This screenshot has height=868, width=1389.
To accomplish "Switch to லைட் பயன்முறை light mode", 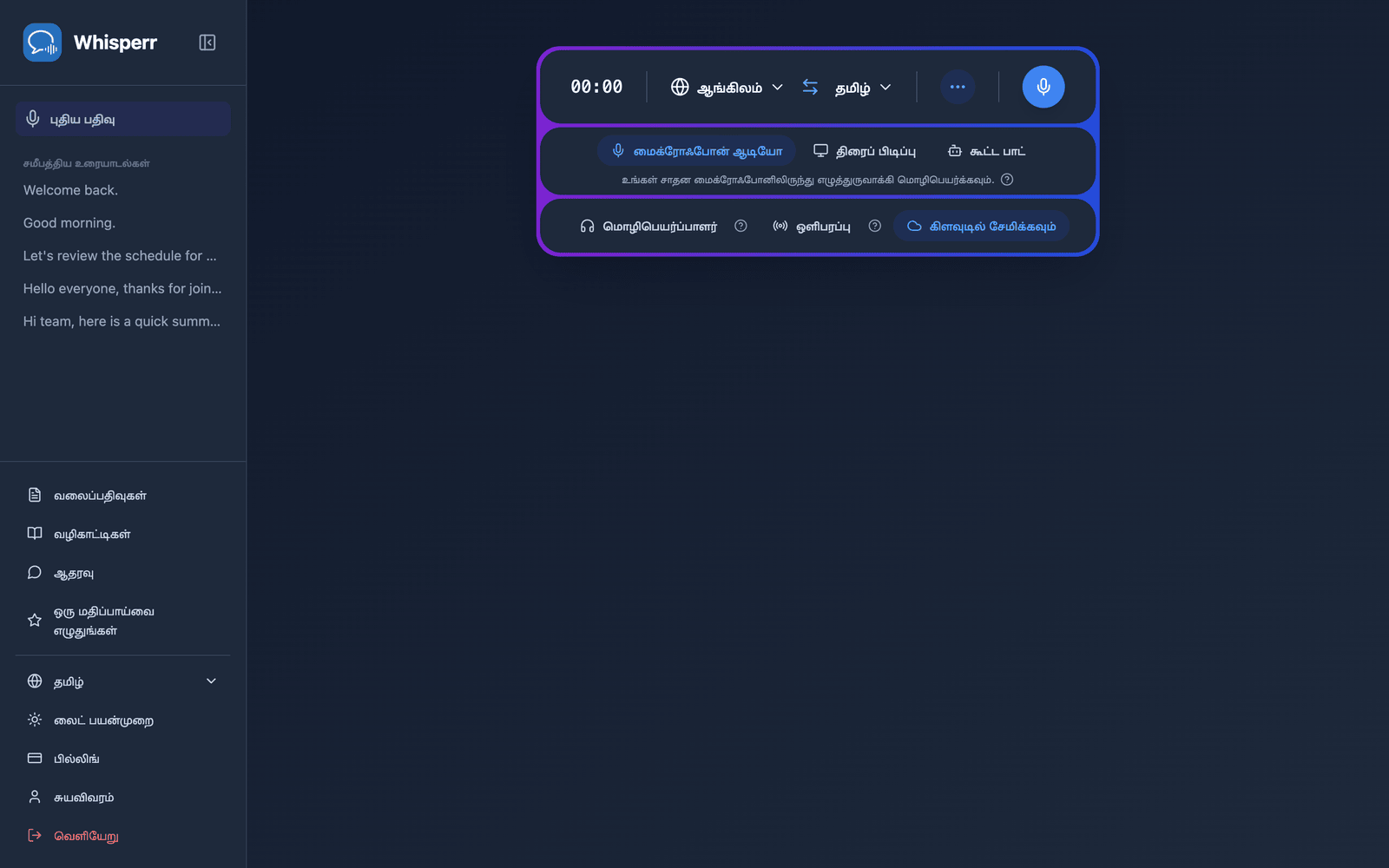I will pyautogui.click(x=122, y=720).
